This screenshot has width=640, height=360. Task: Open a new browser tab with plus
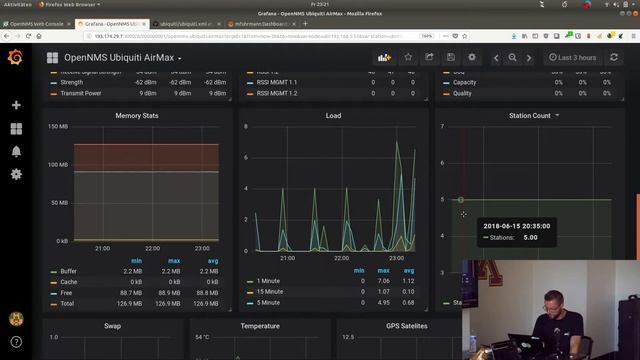pos(305,24)
